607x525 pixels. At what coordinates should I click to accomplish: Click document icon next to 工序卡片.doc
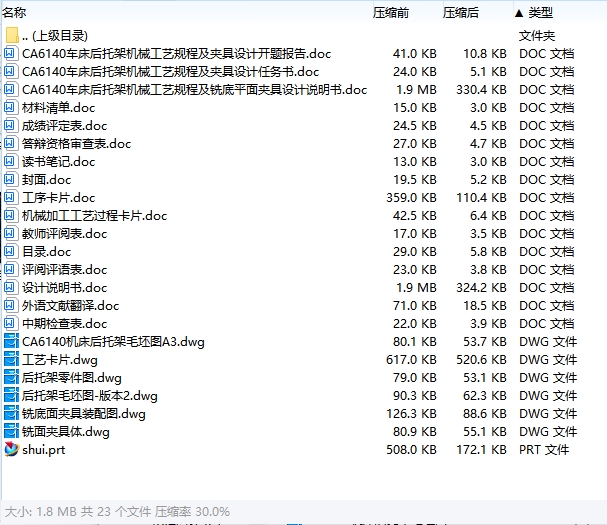(11, 197)
